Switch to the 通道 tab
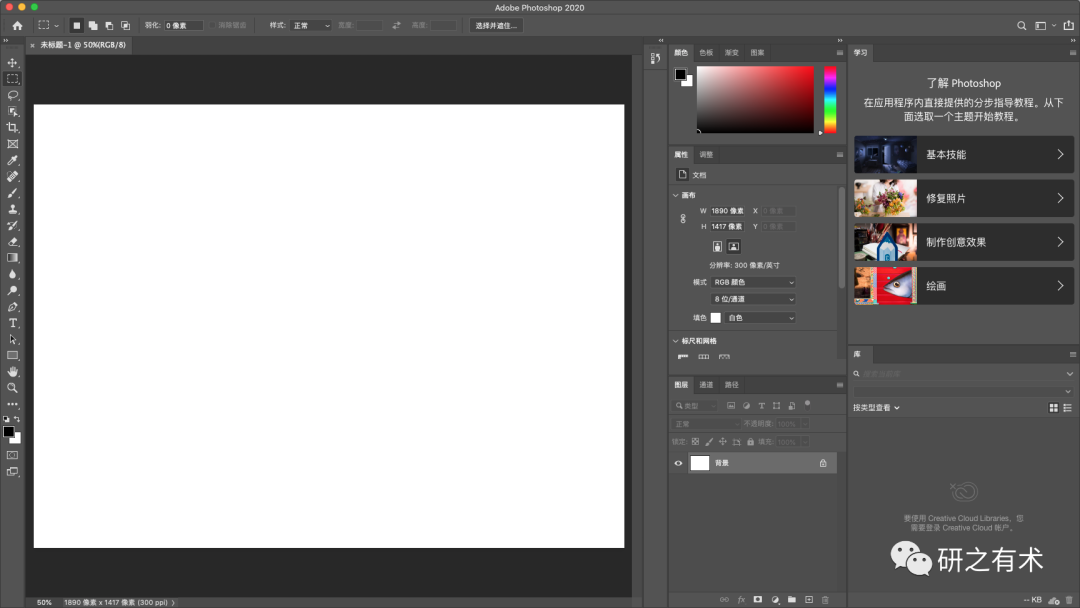 (706, 385)
